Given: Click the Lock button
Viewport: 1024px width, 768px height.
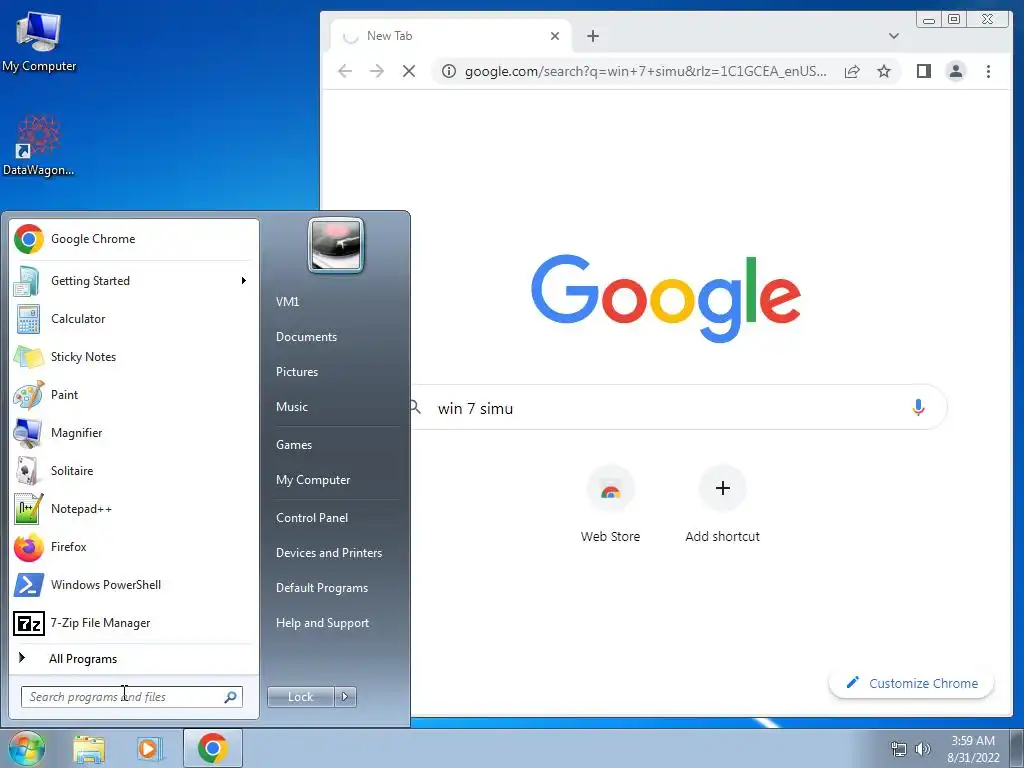Looking at the screenshot, I should [x=300, y=697].
